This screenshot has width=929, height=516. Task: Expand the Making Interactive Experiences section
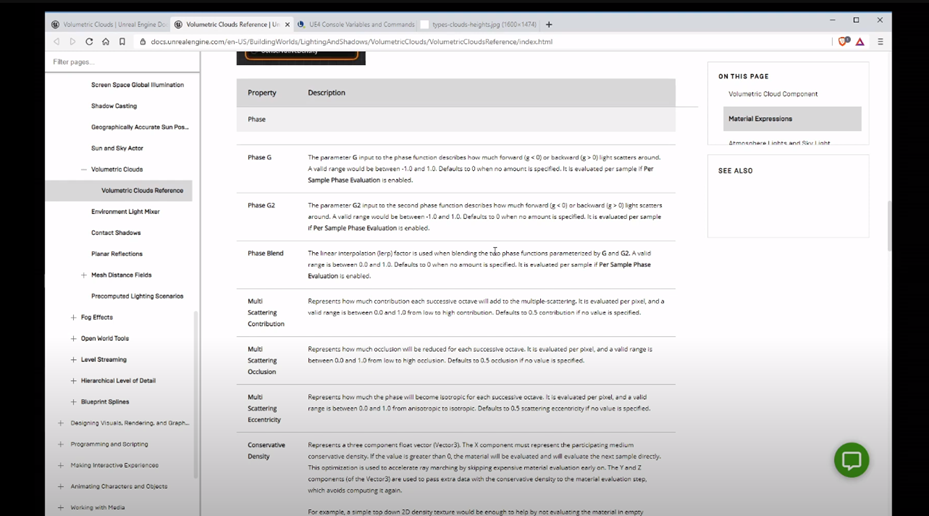60,465
